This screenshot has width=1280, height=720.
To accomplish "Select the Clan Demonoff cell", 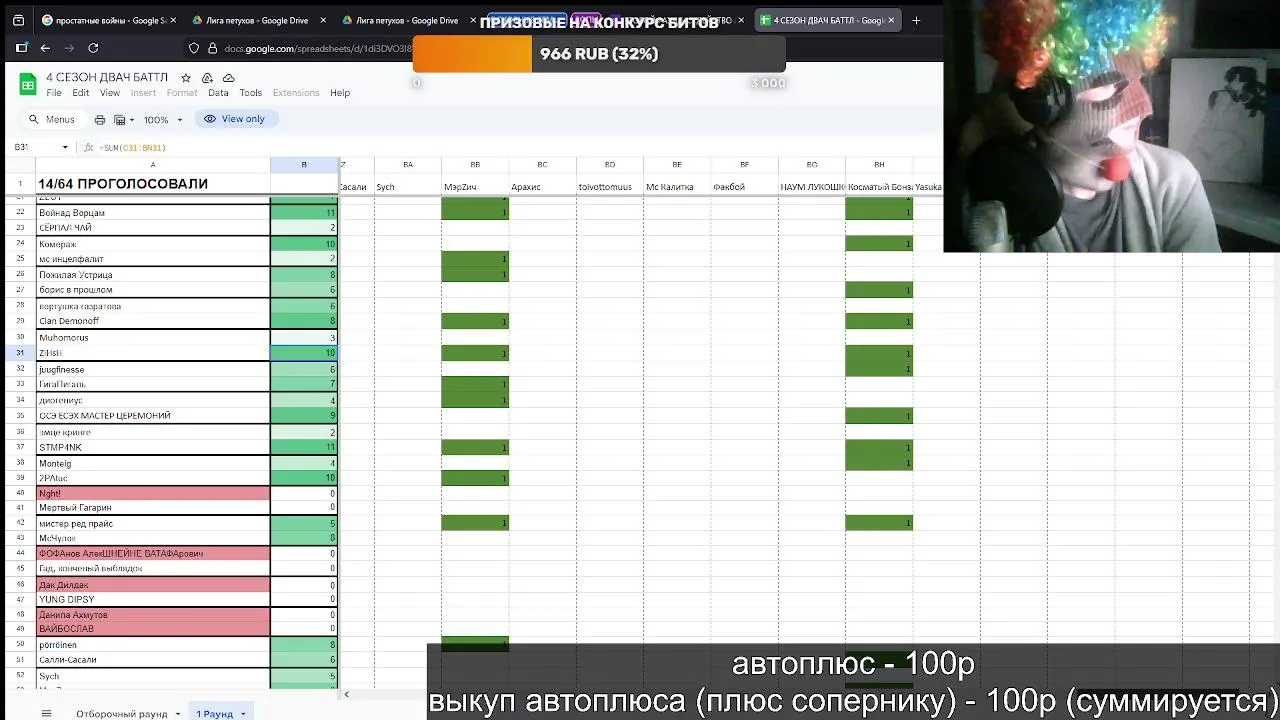I will (153, 321).
